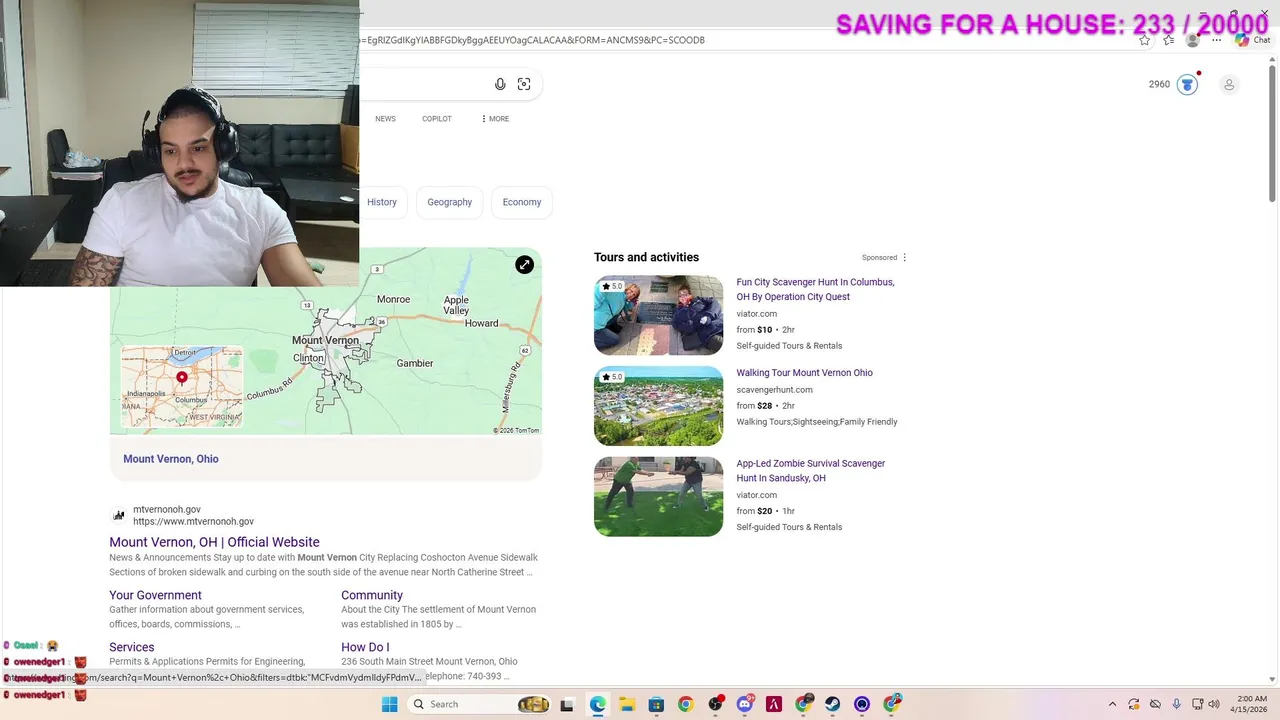The image size is (1280, 720).
Task: Open Edge settings and more ellipsis
Action: (x=1216, y=40)
